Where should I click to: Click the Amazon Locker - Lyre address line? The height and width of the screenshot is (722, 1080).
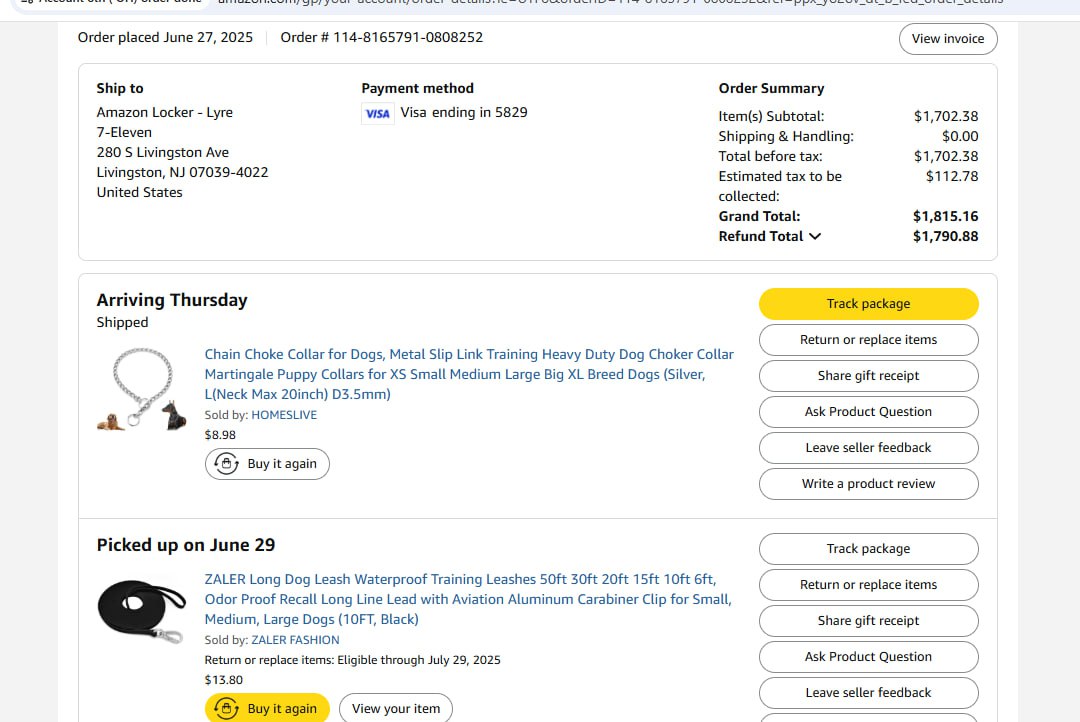[x=165, y=112]
